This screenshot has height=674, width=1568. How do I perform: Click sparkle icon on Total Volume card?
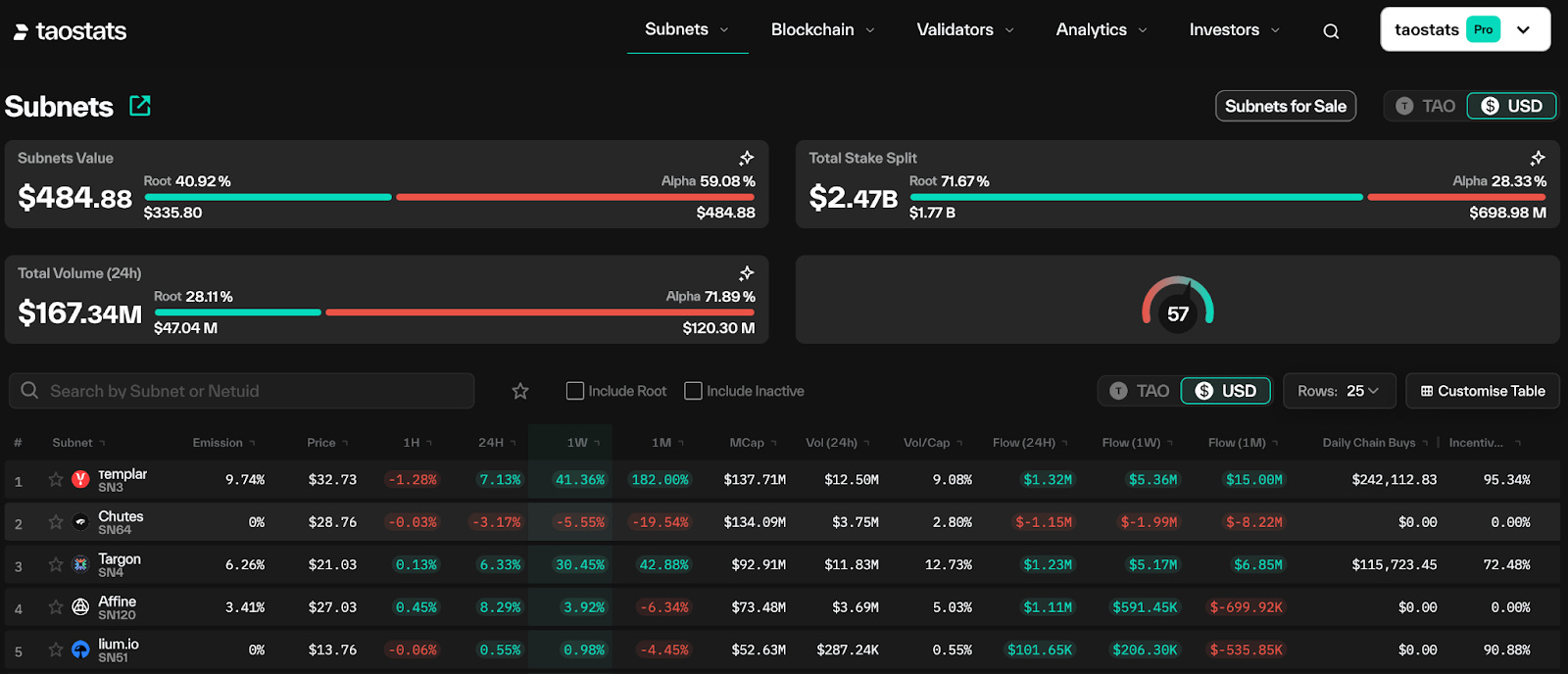[x=747, y=273]
